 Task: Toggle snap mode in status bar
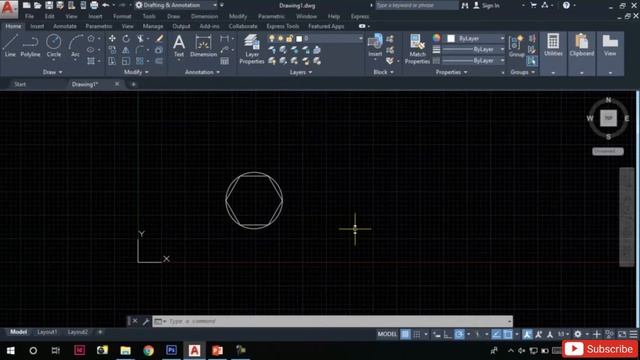point(417,334)
